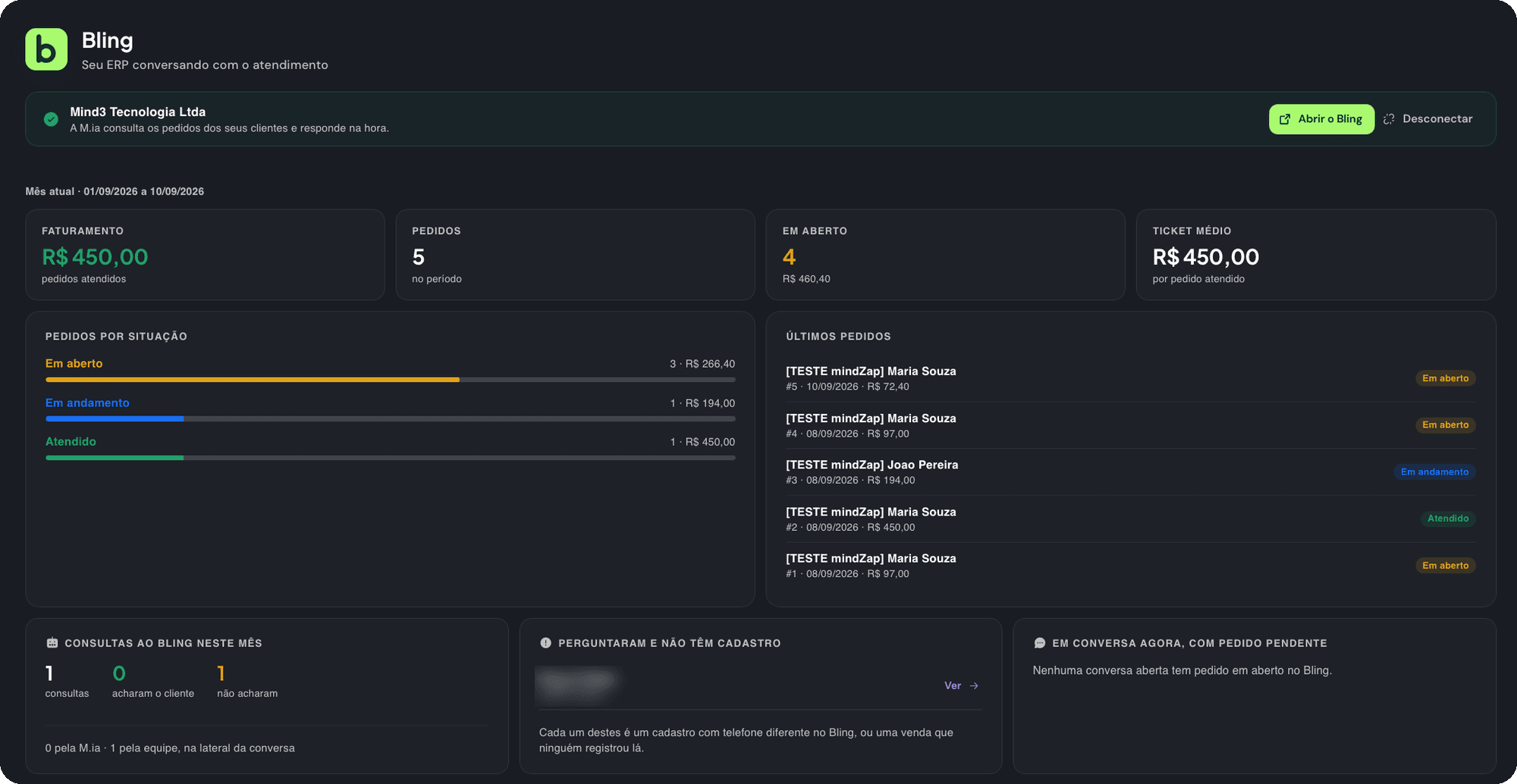
Task: Click the Em aberto badge on order #5
Action: point(1445,378)
